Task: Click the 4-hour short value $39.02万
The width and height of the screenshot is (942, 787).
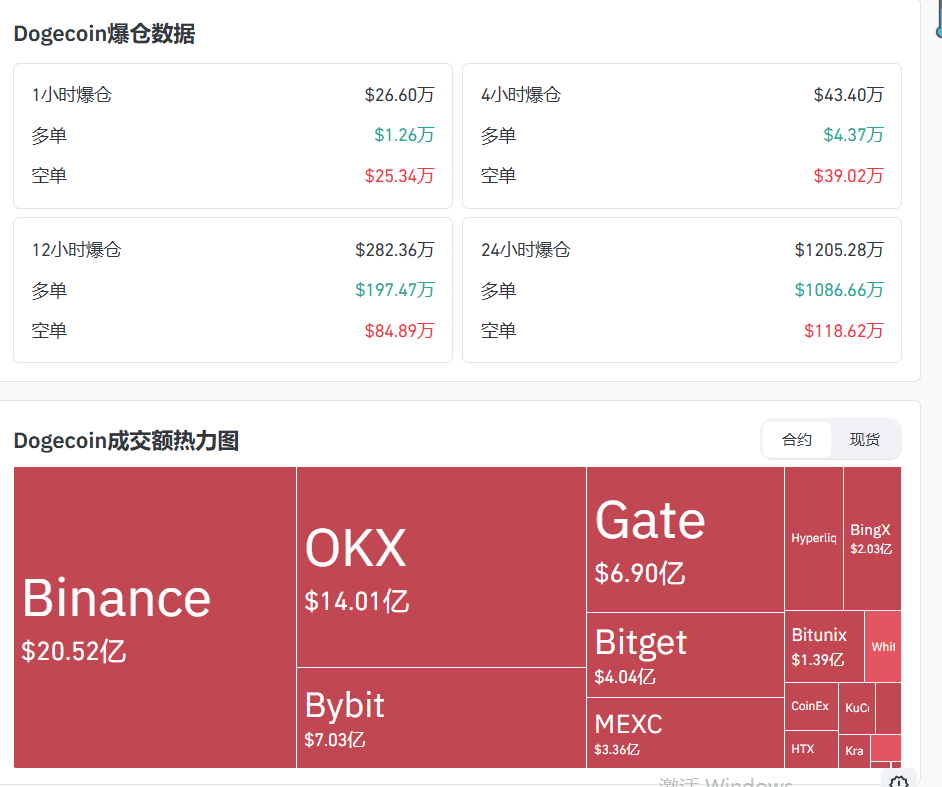Action: click(848, 176)
